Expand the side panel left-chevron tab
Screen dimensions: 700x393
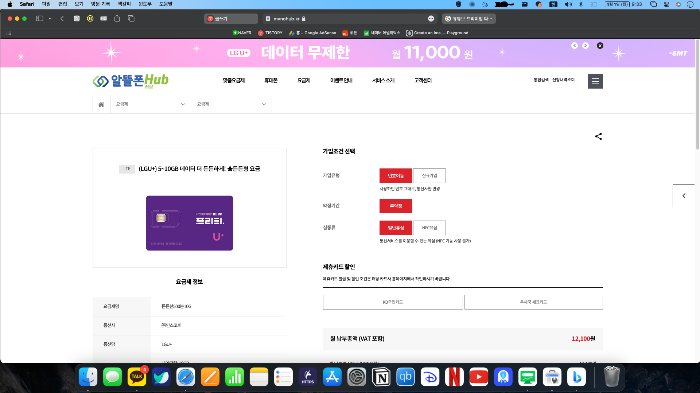pos(683,196)
